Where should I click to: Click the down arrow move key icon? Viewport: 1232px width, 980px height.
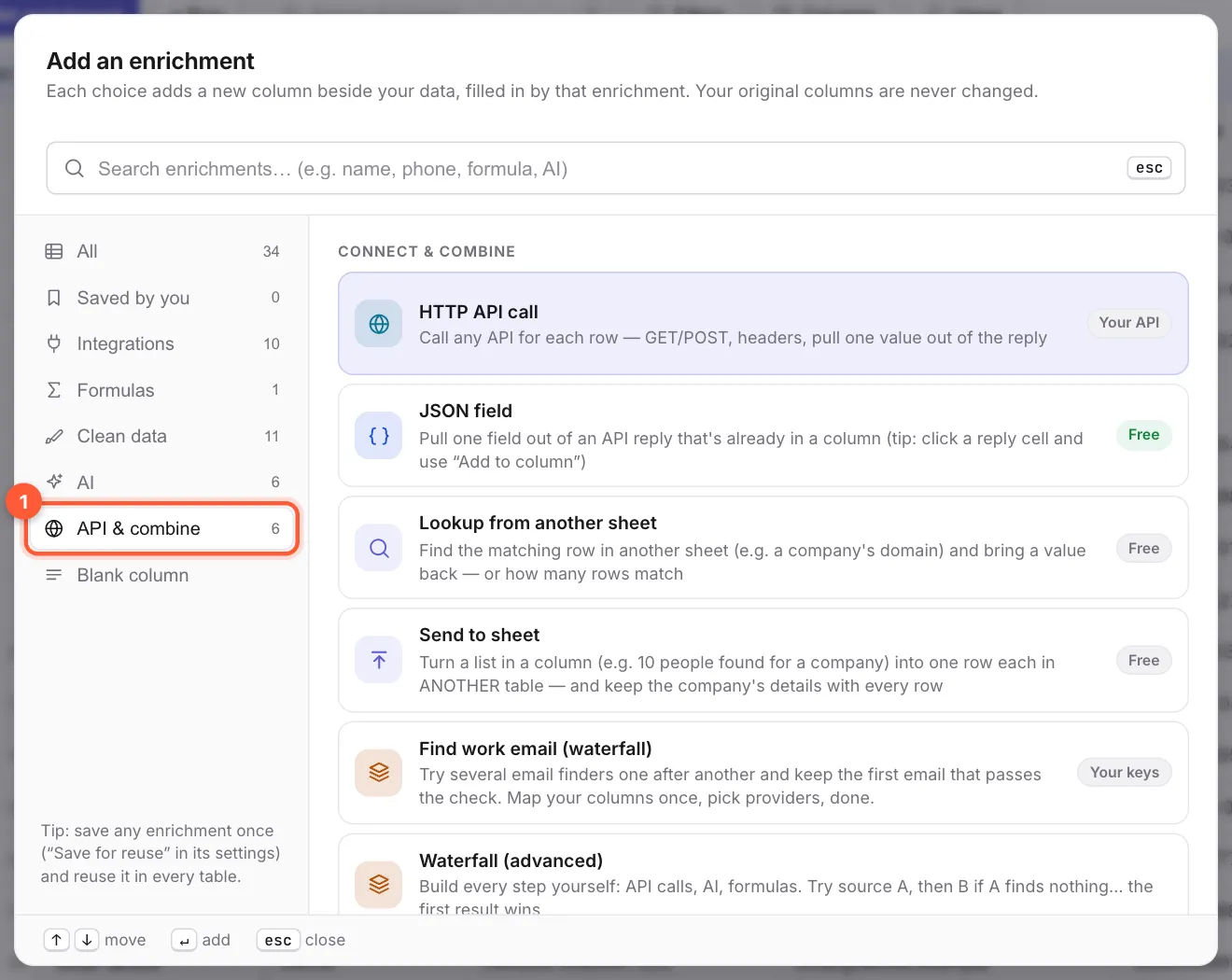pos(87,940)
